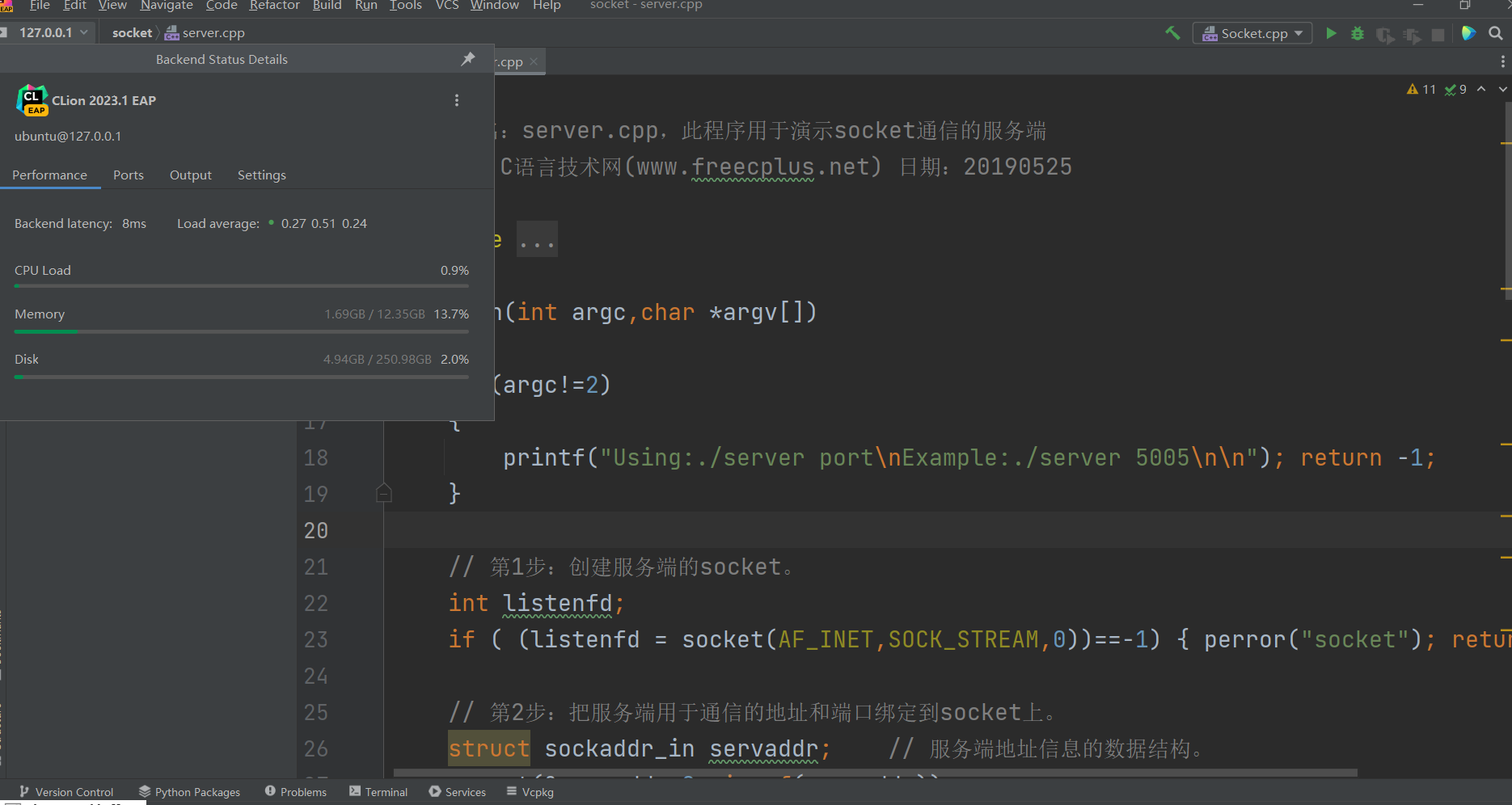Switch to the Settings tab
Viewport: 1512px width, 805px height.
tap(261, 175)
